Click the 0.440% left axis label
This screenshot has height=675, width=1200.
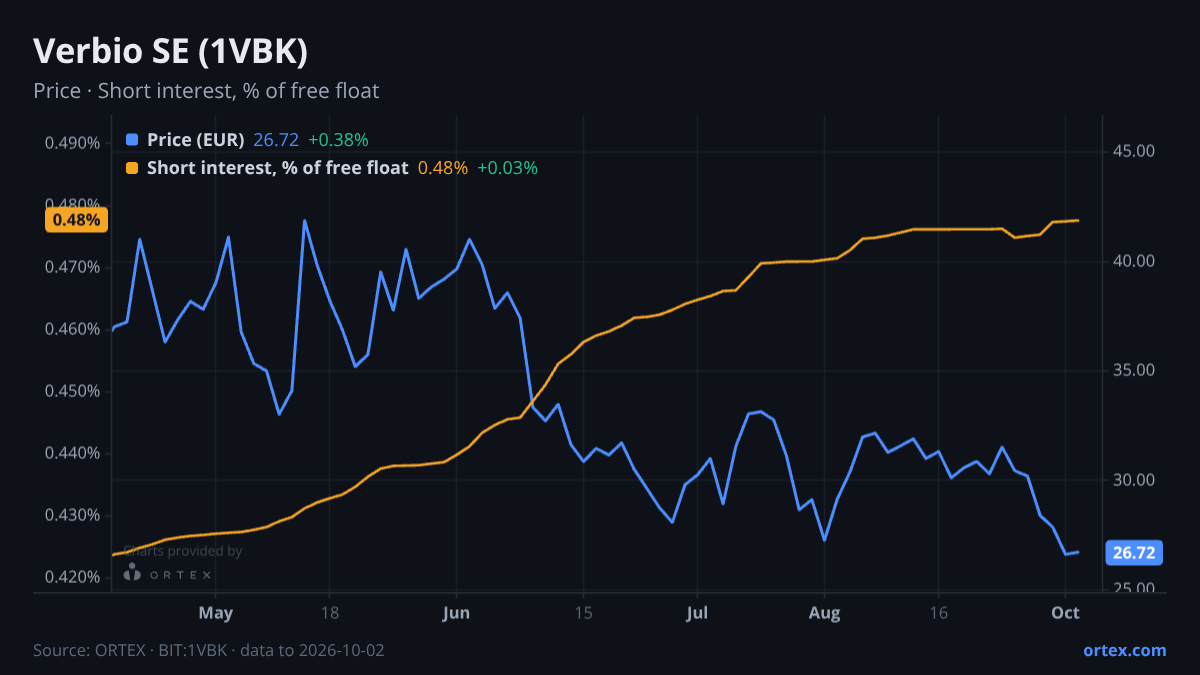[x=72, y=453]
